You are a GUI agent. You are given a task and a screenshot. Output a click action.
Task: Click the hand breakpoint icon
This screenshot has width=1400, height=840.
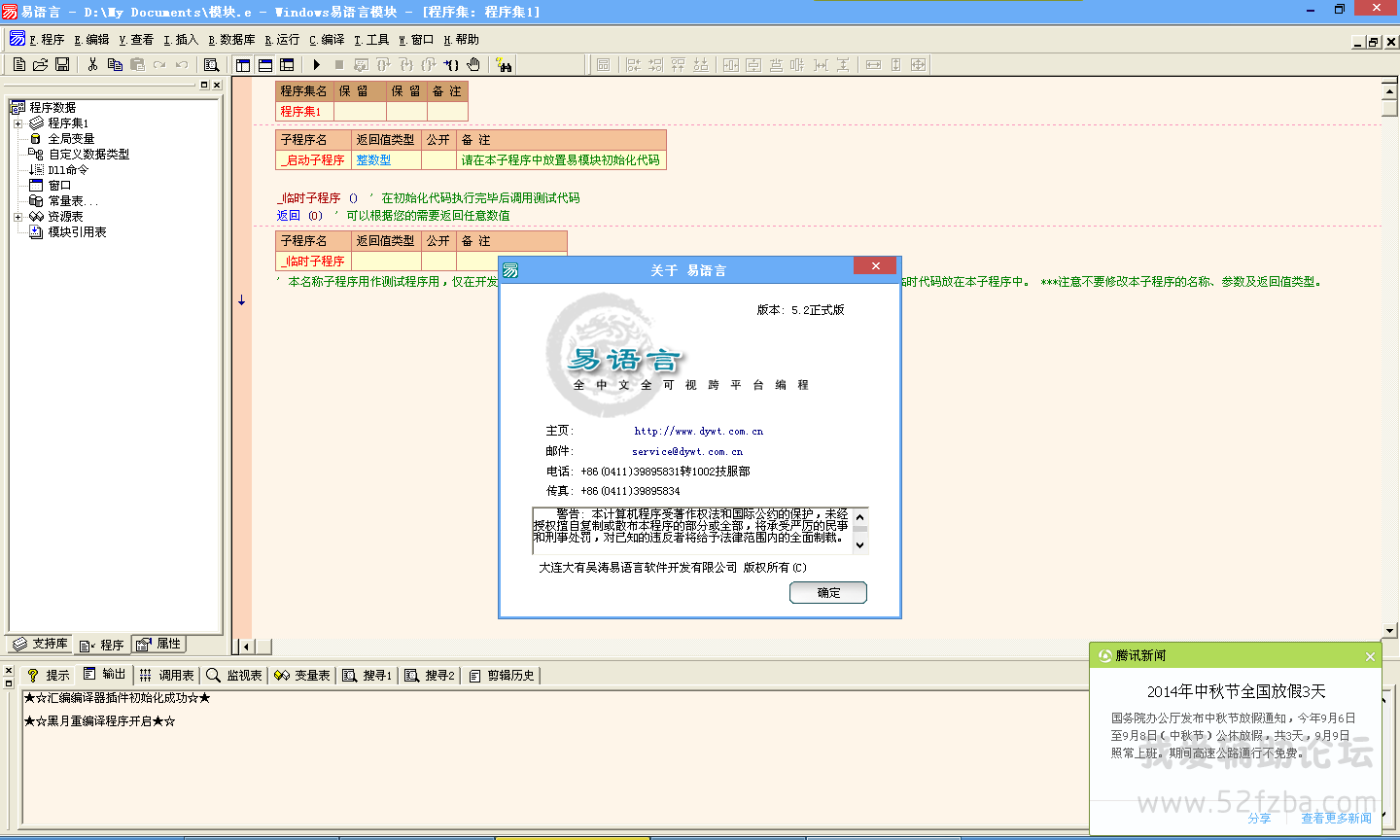click(x=473, y=64)
